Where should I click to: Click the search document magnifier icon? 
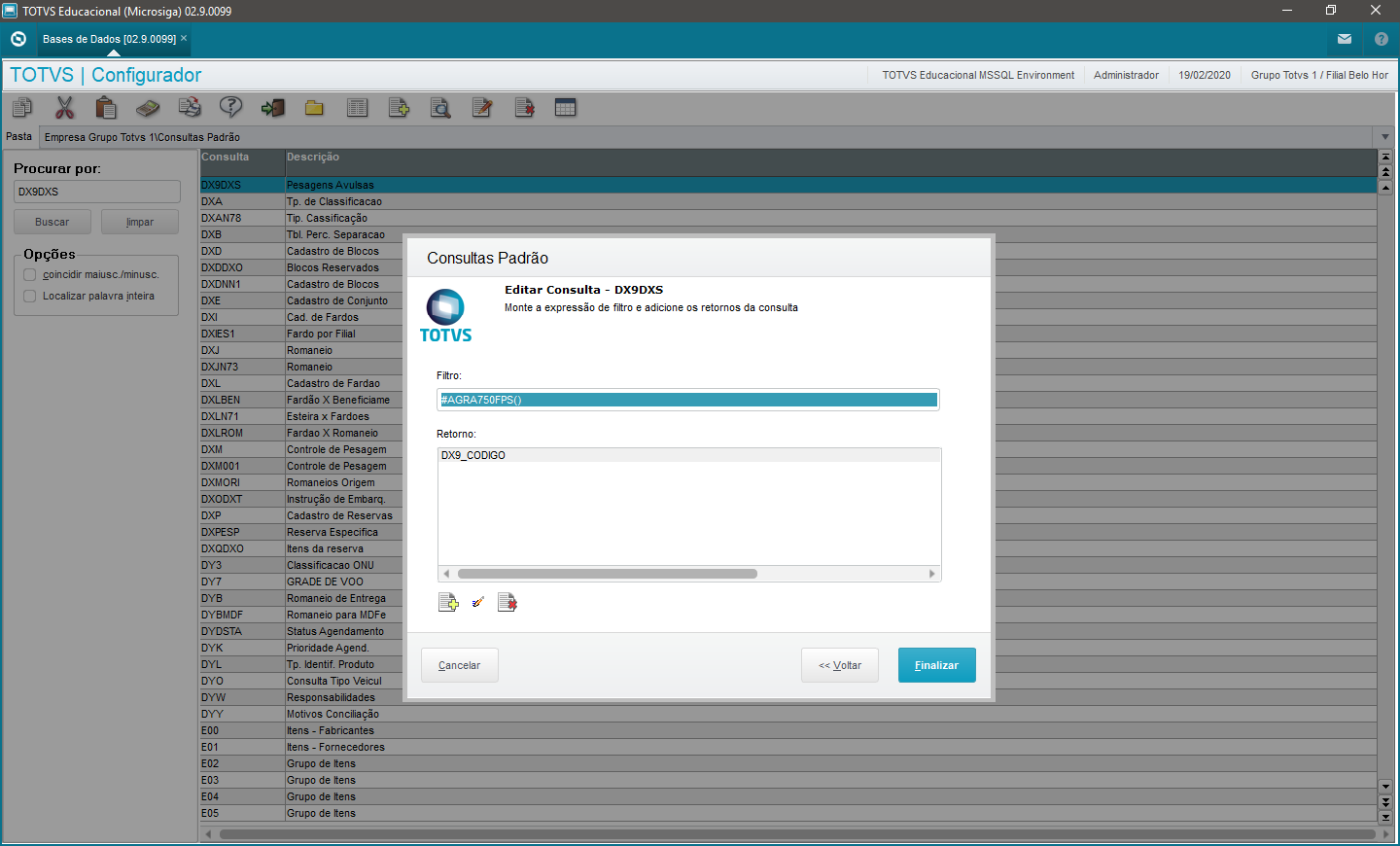click(440, 108)
